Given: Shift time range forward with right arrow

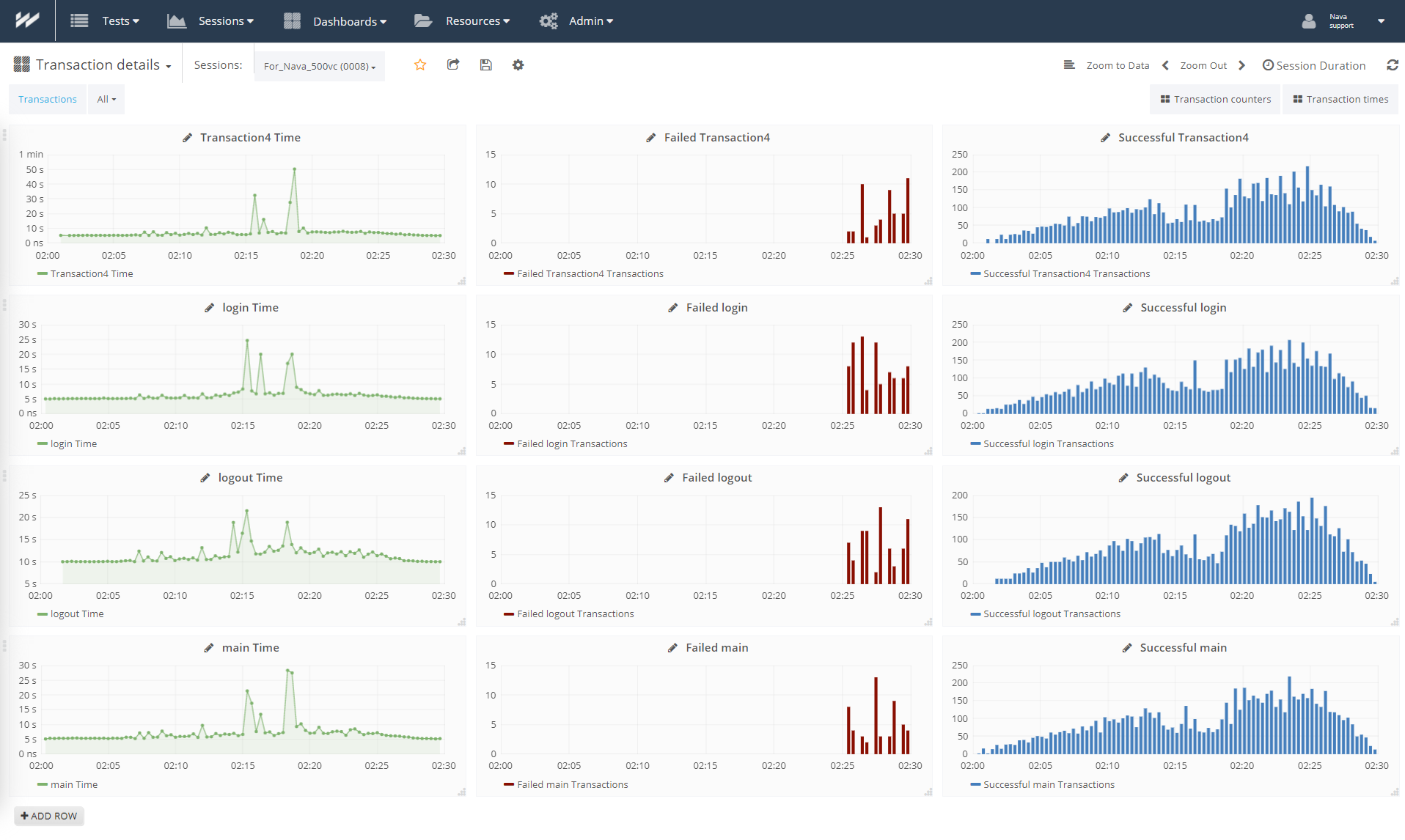Looking at the screenshot, I should 1241,65.
